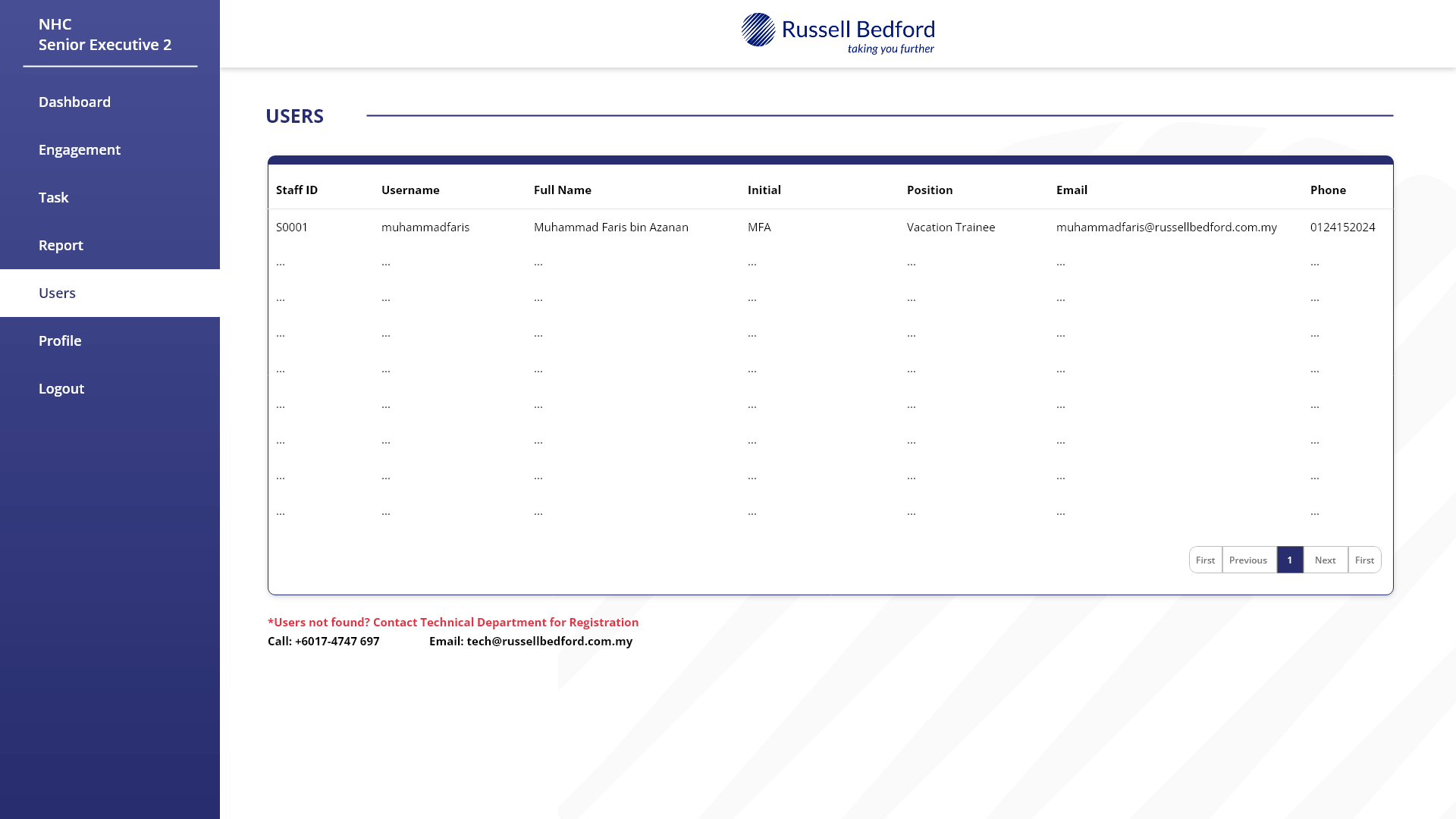Click the Username column header
Screen dimensions: 1456x819
coord(410,190)
